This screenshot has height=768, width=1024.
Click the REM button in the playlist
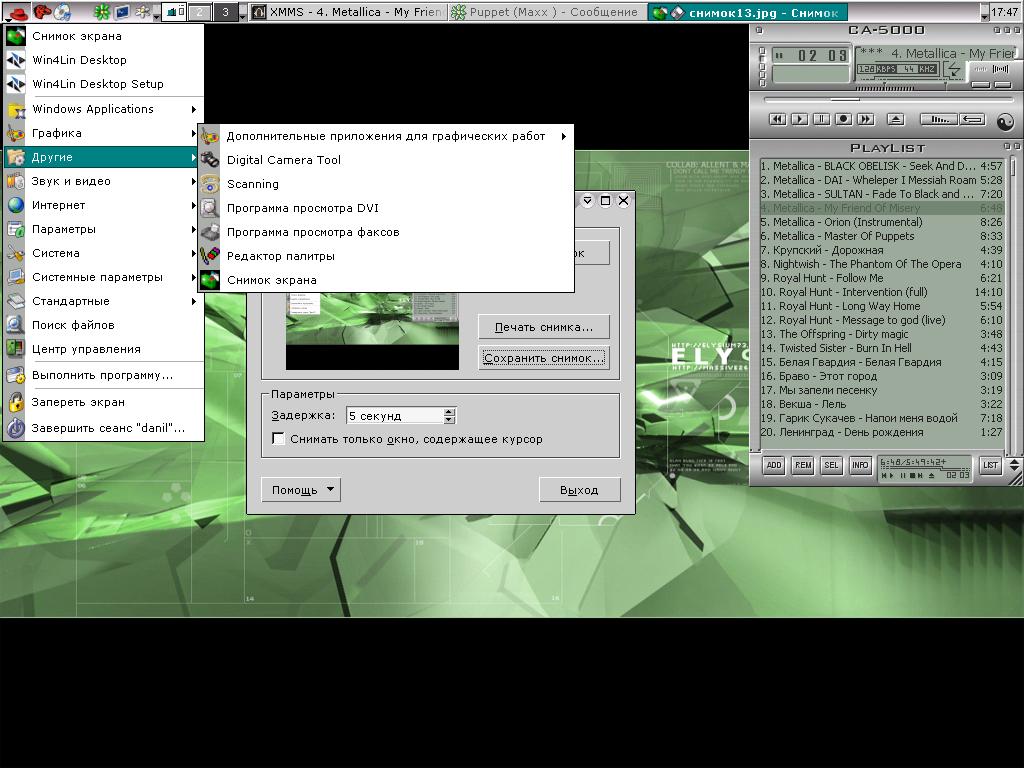click(803, 465)
